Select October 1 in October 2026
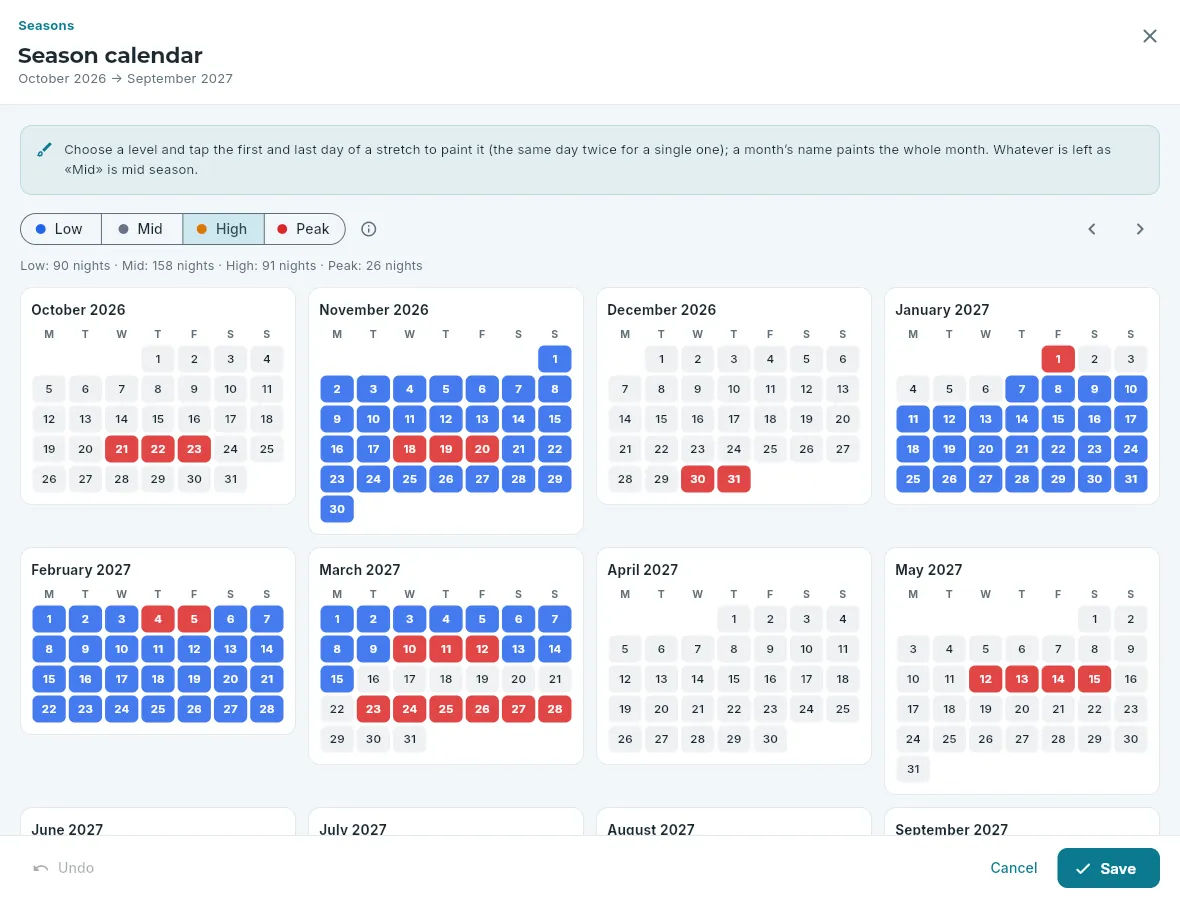This screenshot has height=900, width=1180. (158, 359)
